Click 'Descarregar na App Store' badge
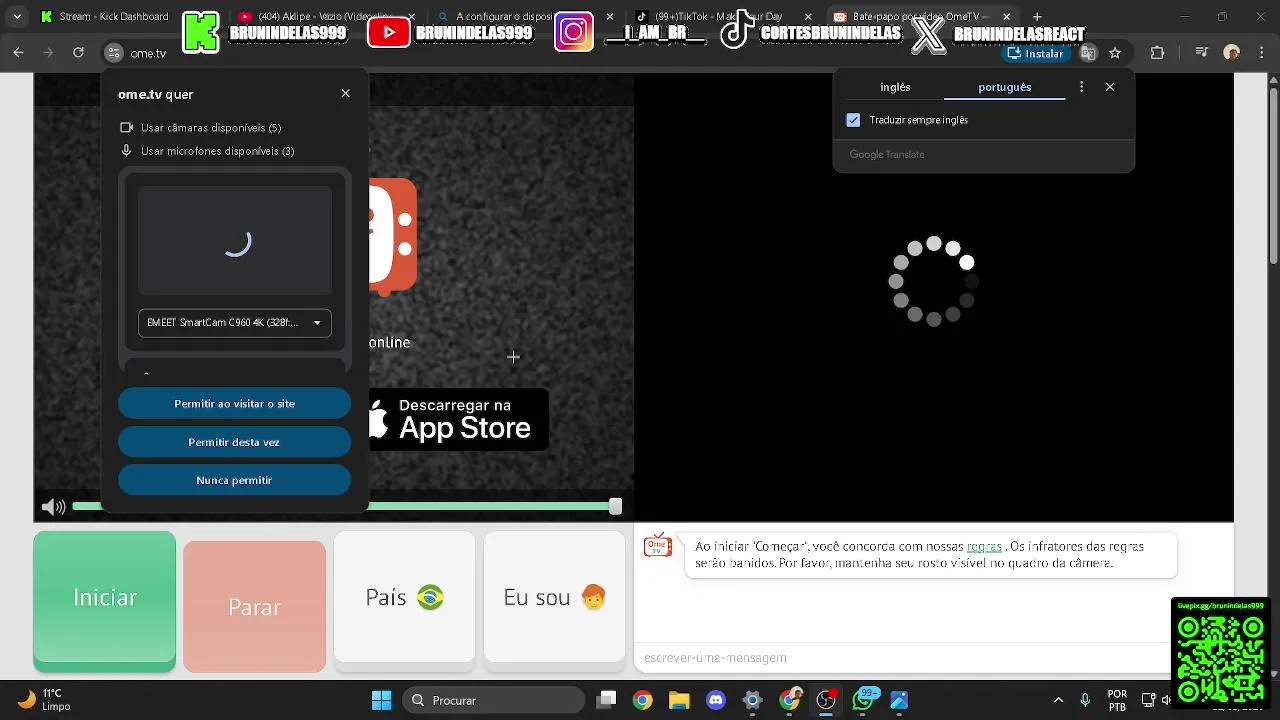This screenshot has width=1280, height=720. pos(459,419)
